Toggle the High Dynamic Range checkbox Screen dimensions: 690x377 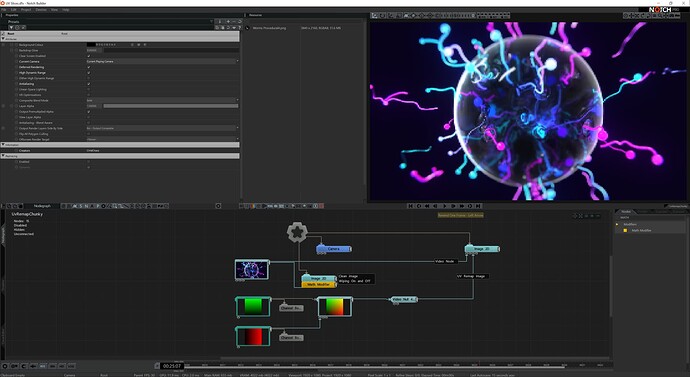coord(88,73)
